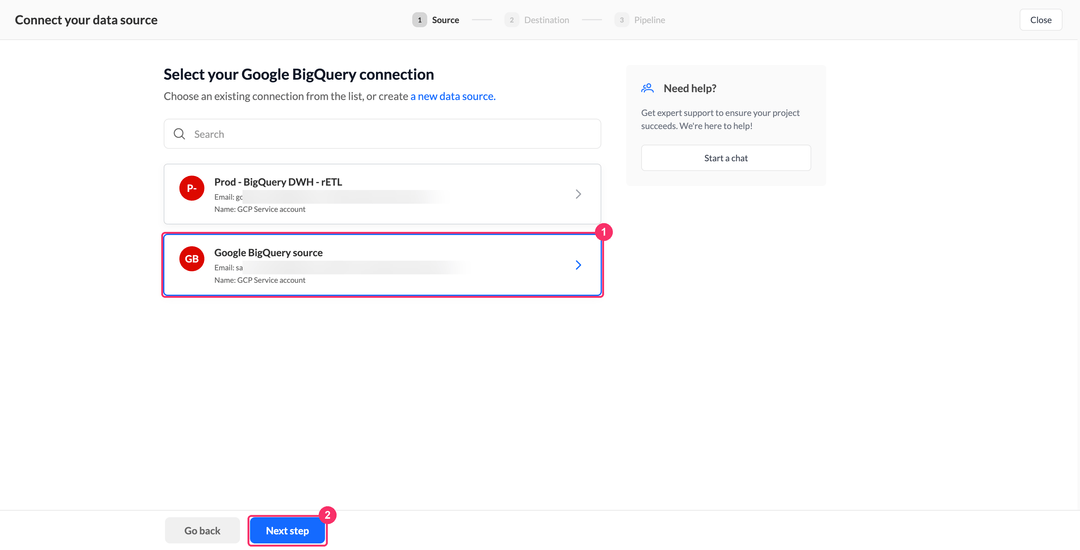Click the red P- avatar icon
The width and height of the screenshot is (1080, 550).
(x=191, y=189)
